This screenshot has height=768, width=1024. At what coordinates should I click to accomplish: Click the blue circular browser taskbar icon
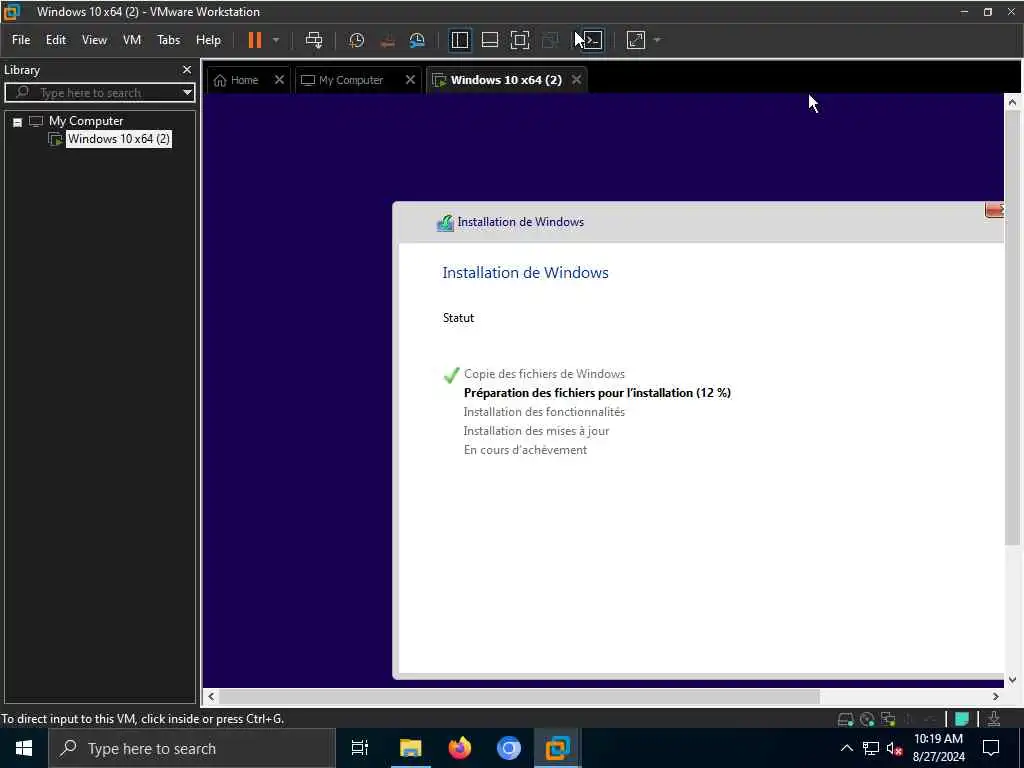(x=509, y=748)
